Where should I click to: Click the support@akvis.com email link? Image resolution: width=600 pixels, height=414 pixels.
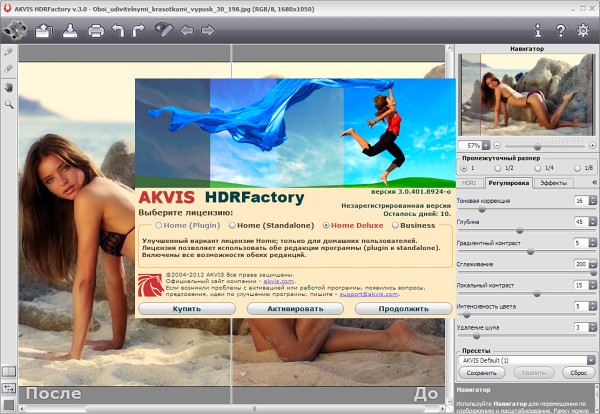(369, 294)
